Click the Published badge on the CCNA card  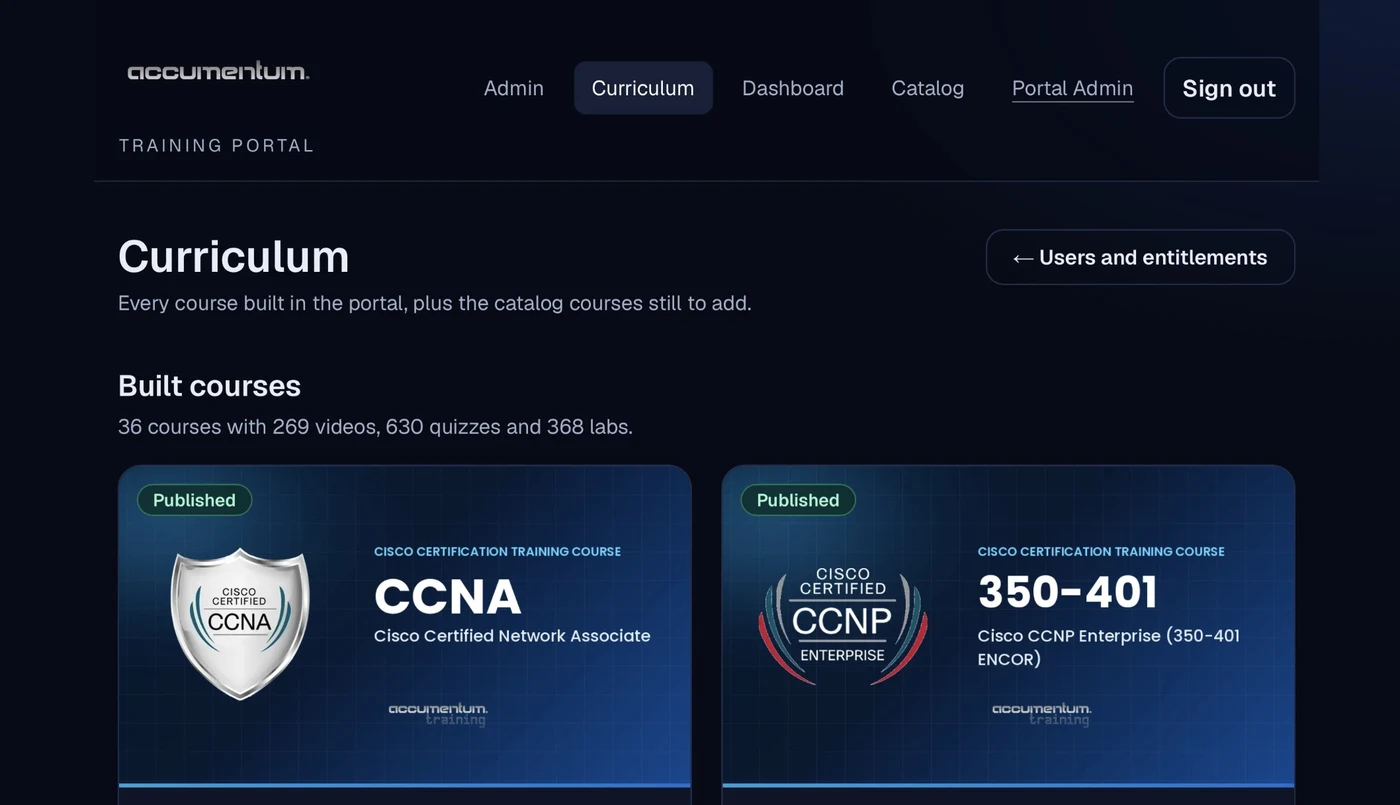194,500
